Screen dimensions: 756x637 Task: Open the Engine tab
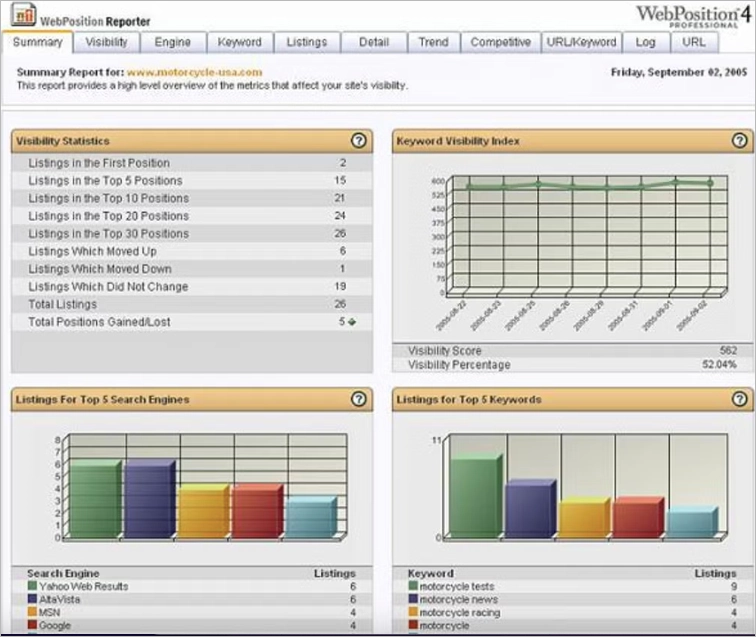(x=173, y=42)
